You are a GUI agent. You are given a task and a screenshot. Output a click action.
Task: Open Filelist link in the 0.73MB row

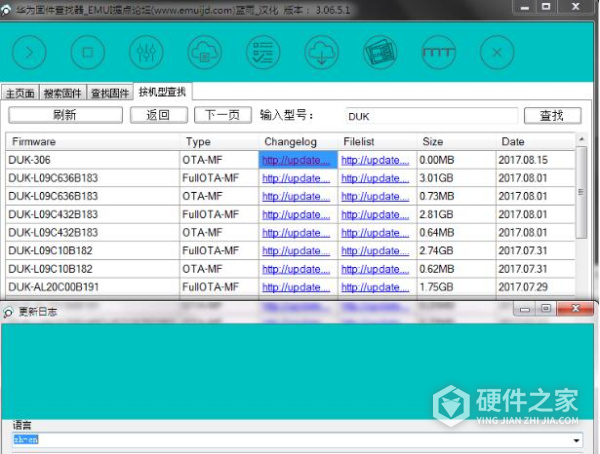pyautogui.click(x=375, y=196)
